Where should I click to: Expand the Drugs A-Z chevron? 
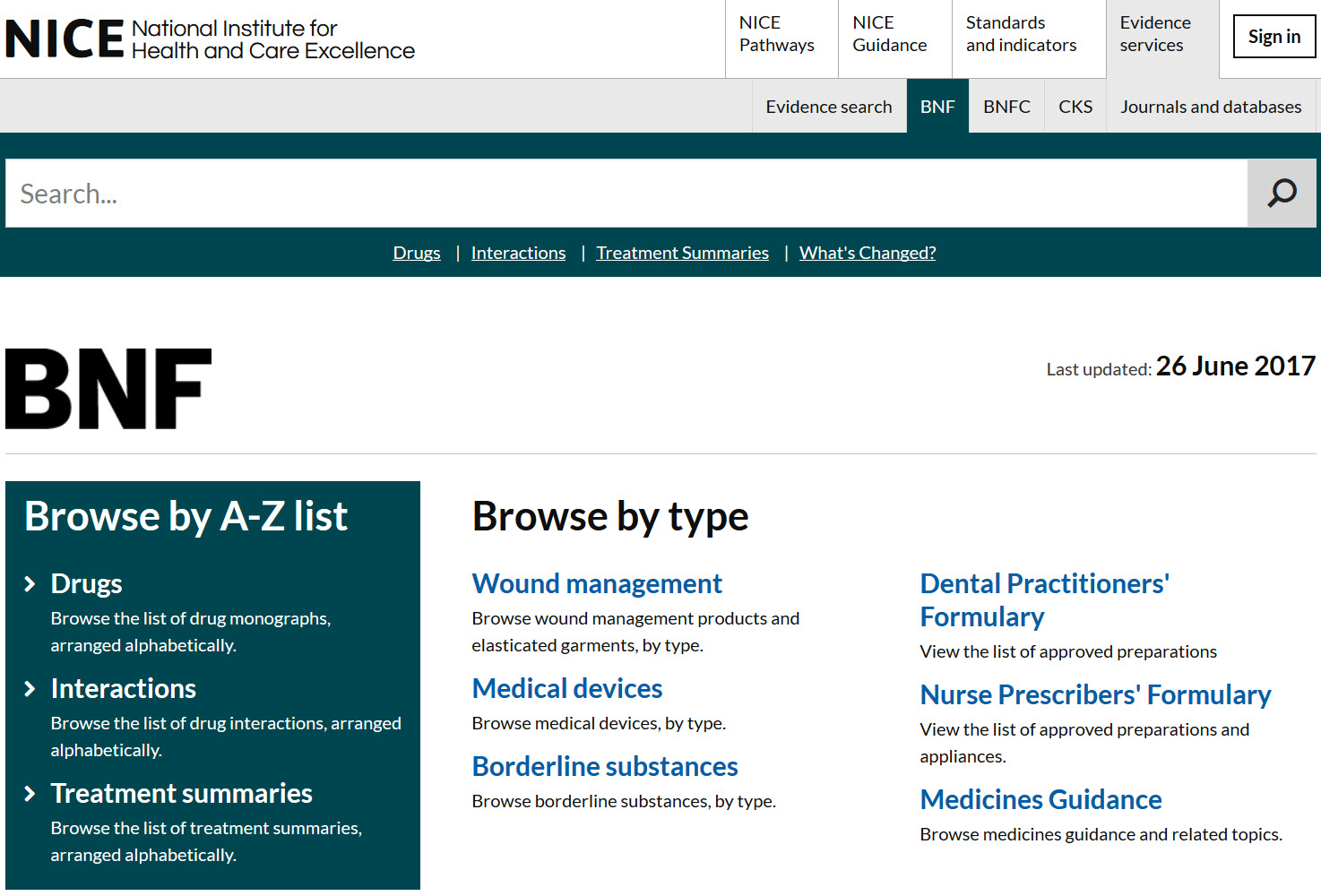point(30,583)
